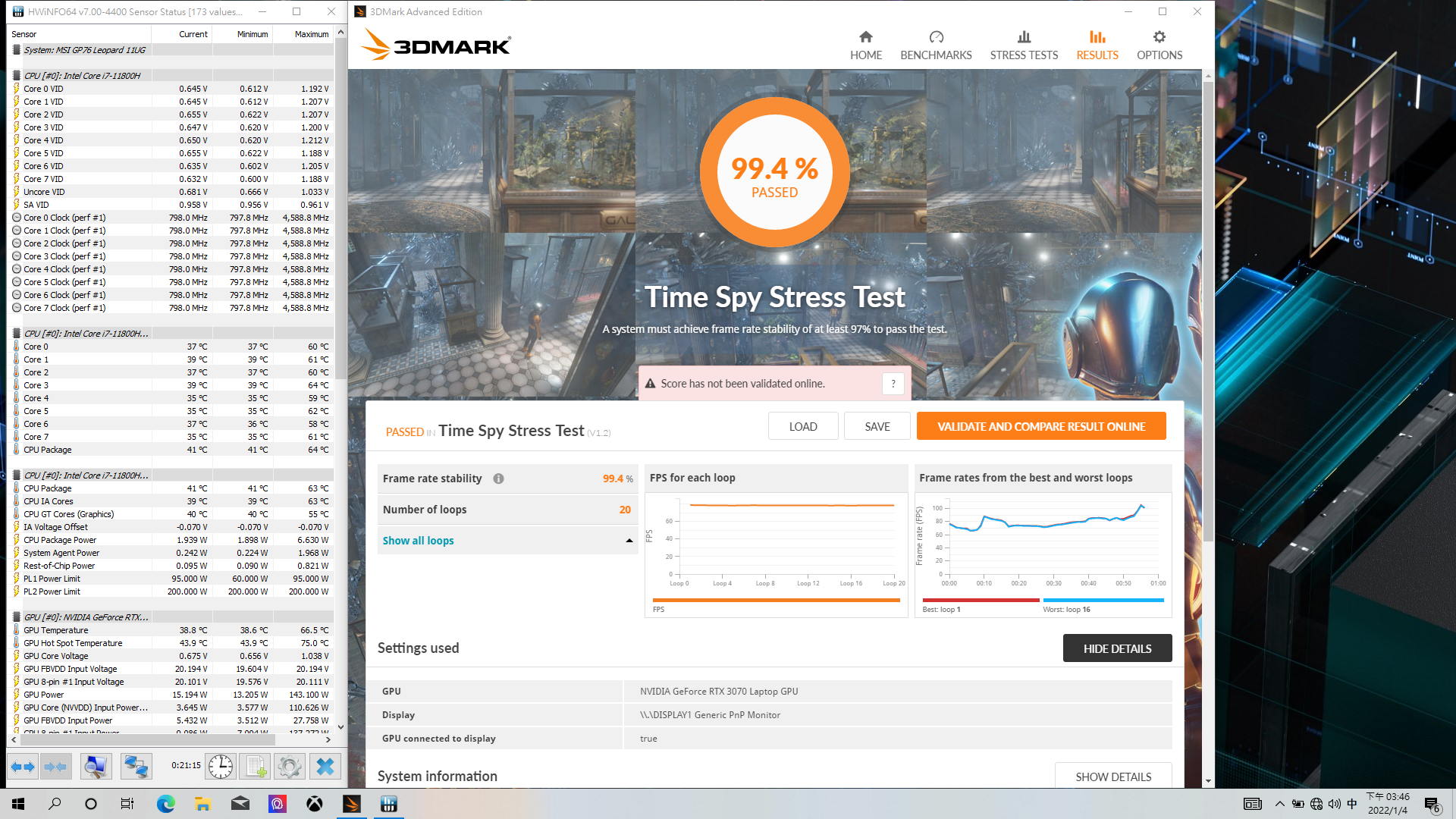Select the GPU Hot Spot Temperature row

click(x=171, y=643)
